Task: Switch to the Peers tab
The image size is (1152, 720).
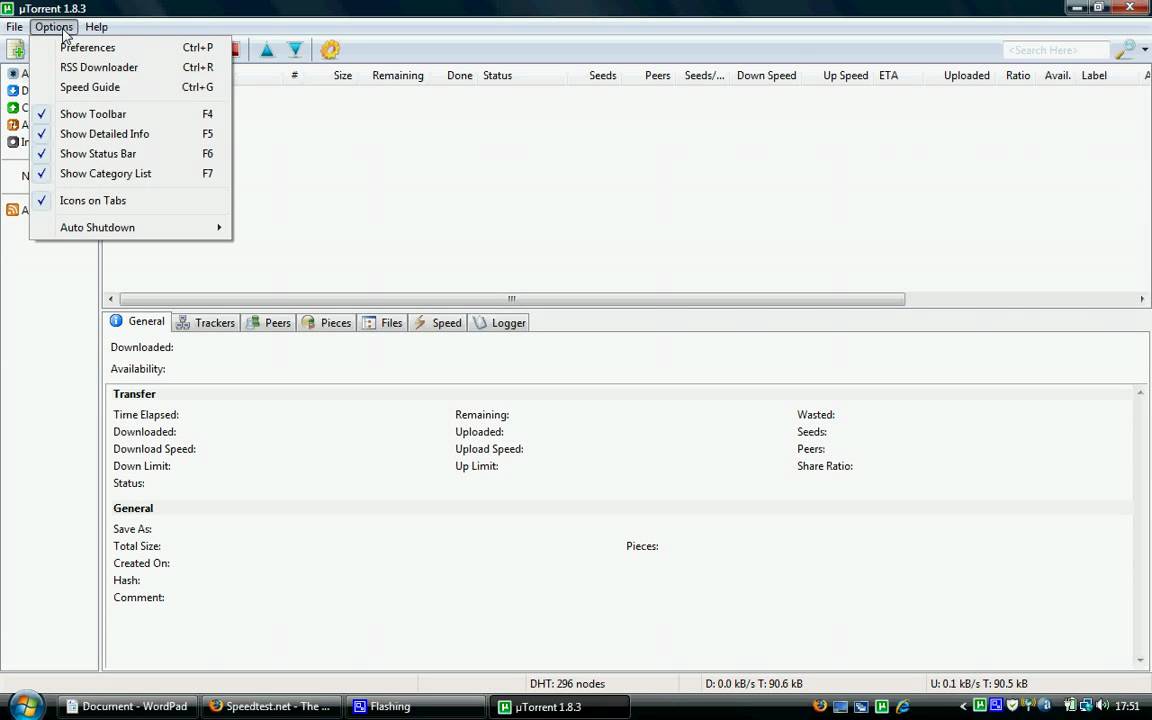Action: [x=269, y=323]
